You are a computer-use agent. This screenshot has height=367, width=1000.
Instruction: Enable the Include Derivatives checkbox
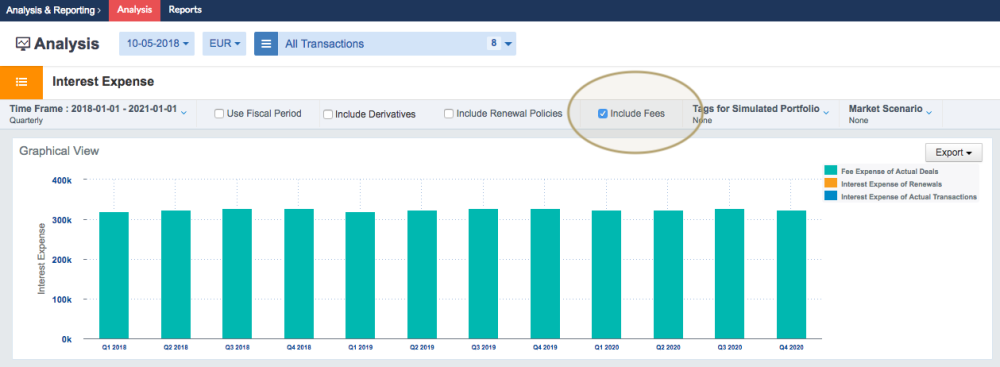[x=328, y=114]
